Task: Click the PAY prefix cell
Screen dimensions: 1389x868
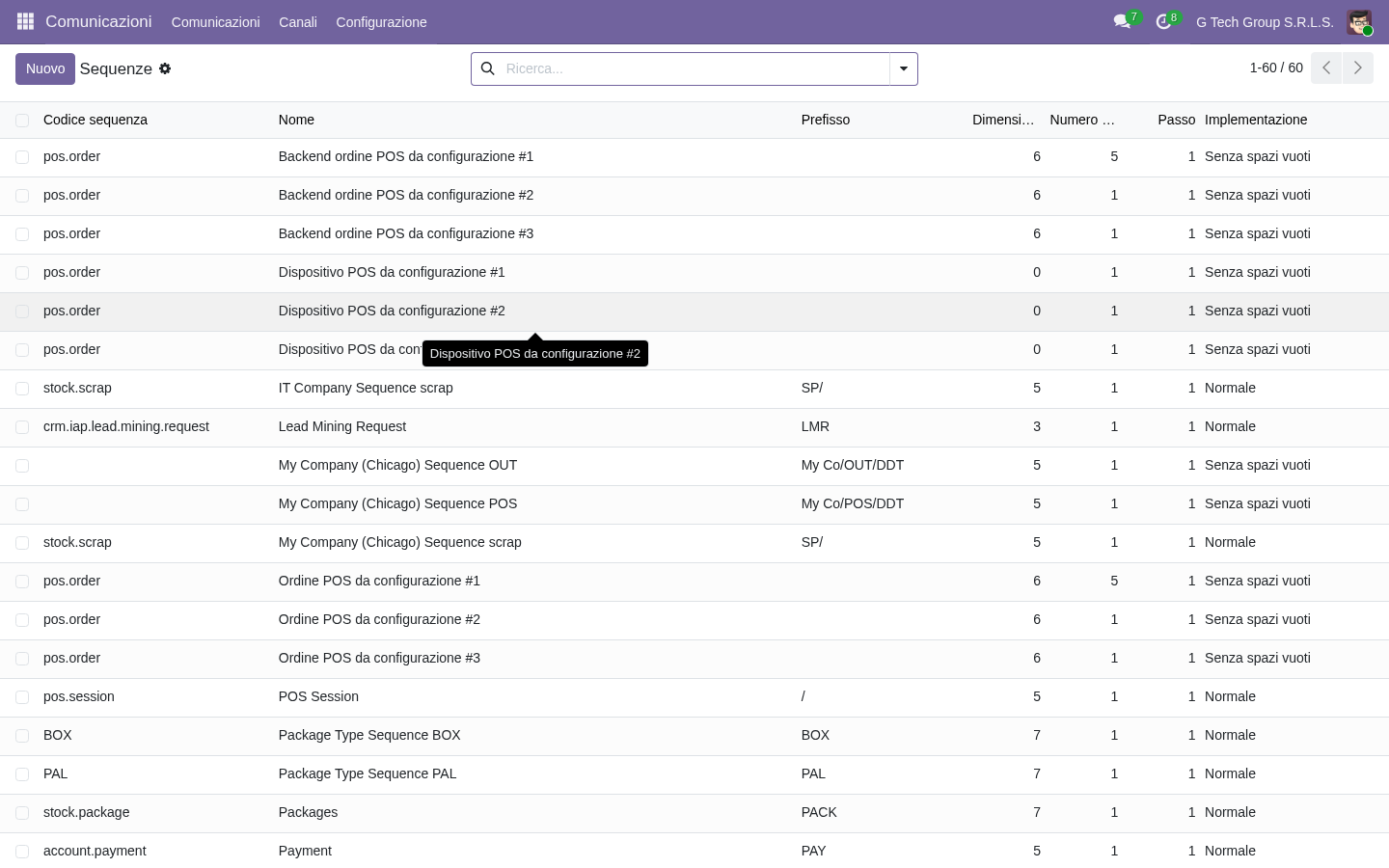Action: click(813, 851)
